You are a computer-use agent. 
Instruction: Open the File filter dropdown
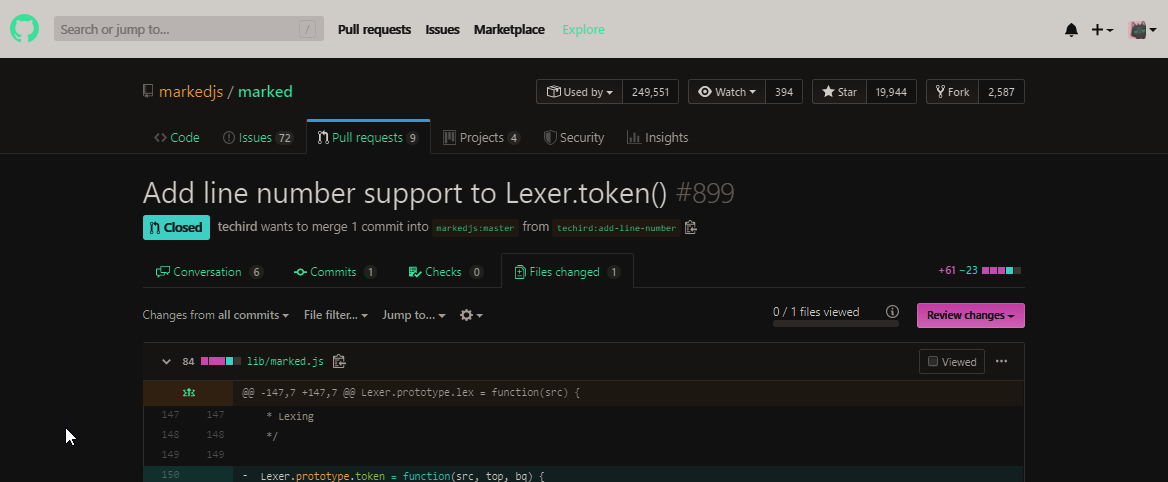tap(335, 315)
